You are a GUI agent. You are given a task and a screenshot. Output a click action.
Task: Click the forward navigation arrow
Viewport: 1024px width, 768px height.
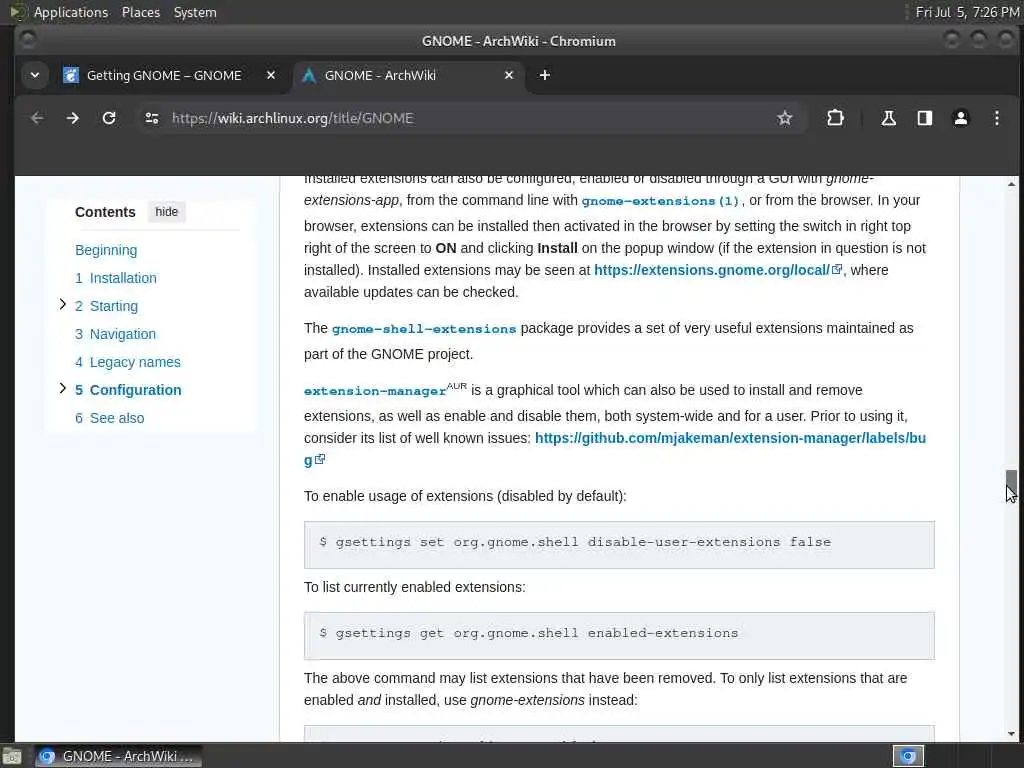coord(72,118)
